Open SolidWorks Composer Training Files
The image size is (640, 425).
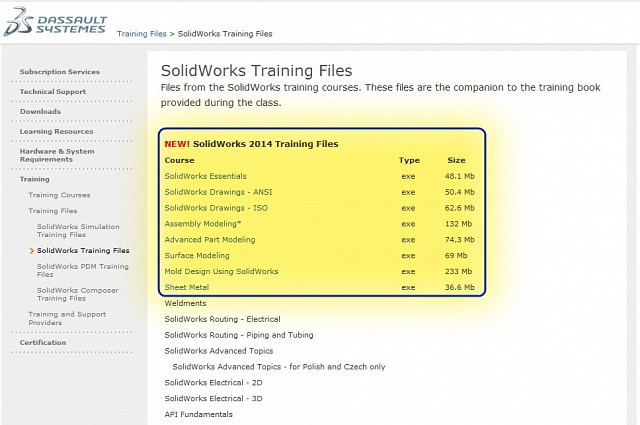[x=78, y=294]
